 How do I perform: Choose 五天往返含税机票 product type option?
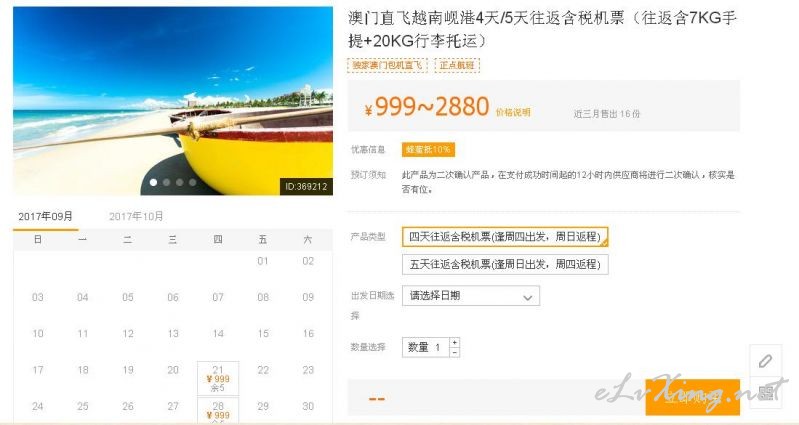[505, 264]
